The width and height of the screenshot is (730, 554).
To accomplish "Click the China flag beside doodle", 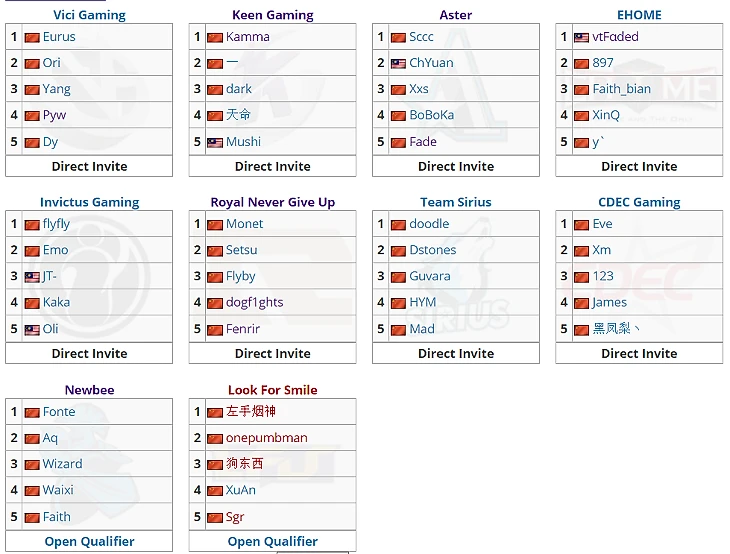I will (398, 225).
